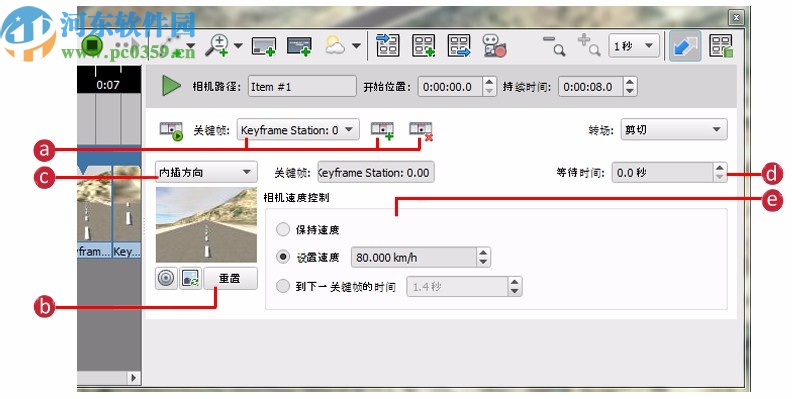792x399 pixels.
Task: Increase 开始位置 with the up arrow
Action: pos(489,82)
